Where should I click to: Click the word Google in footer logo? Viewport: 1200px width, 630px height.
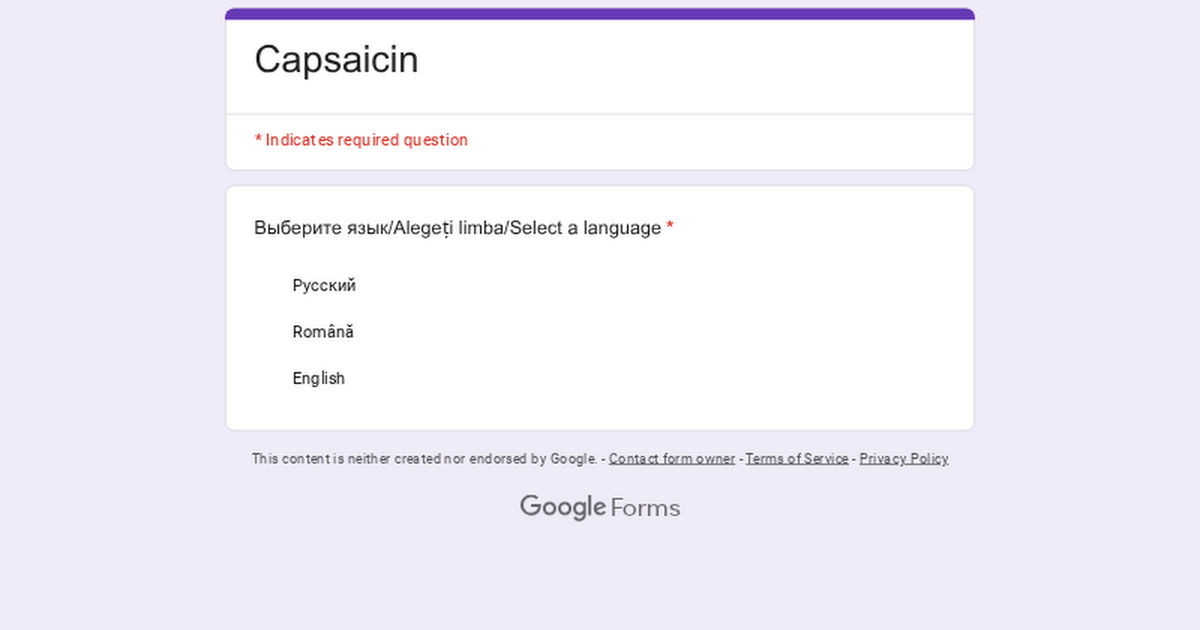point(562,508)
